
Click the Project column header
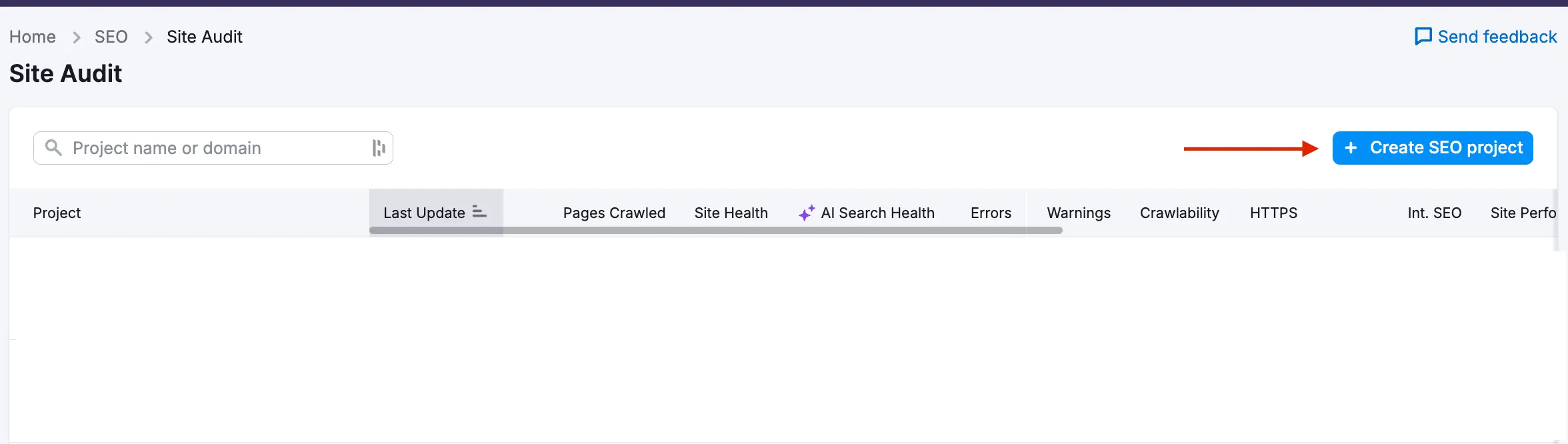click(x=57, y=213)
